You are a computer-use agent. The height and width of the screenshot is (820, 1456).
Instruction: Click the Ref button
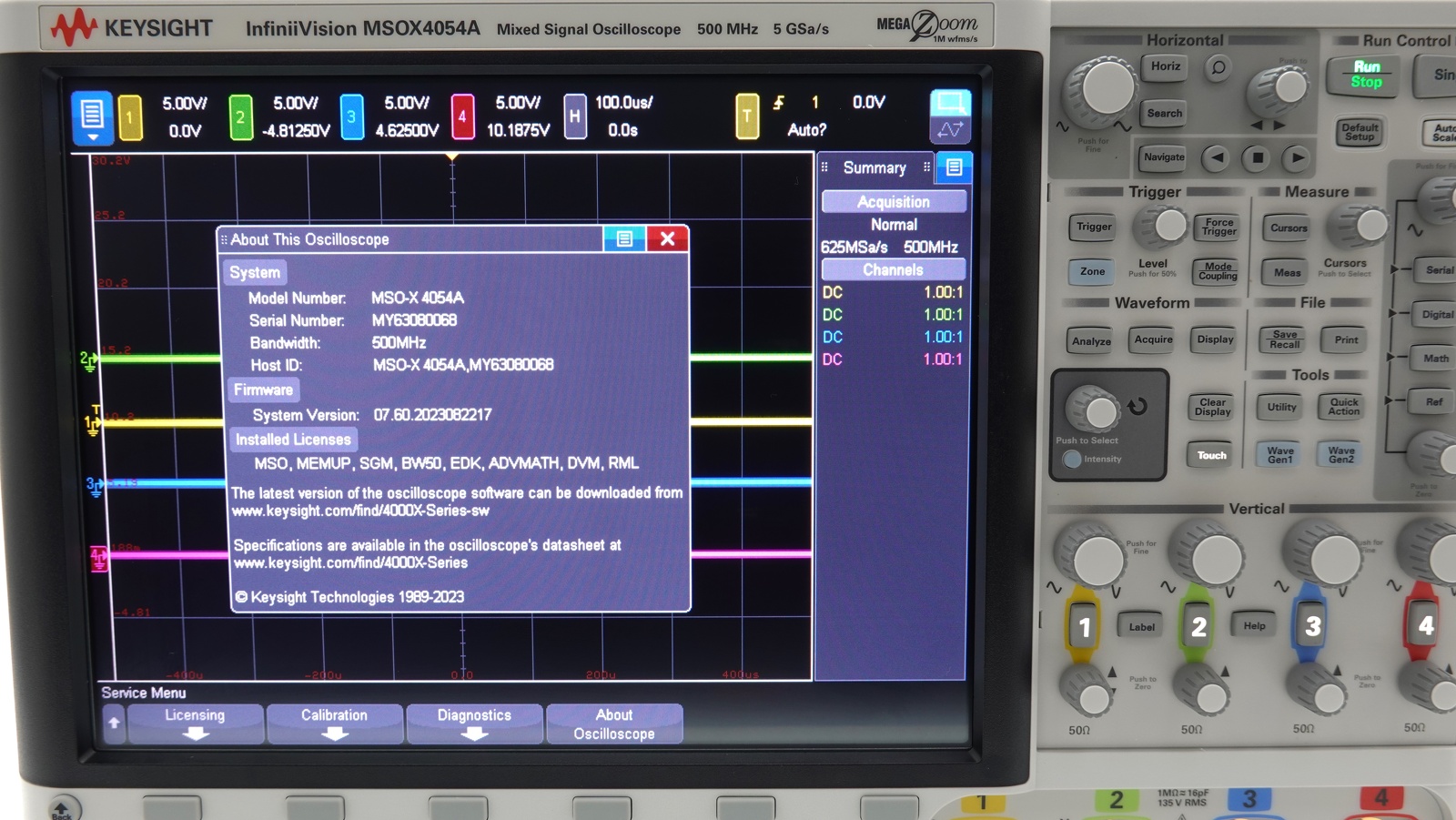(1433, 401)
